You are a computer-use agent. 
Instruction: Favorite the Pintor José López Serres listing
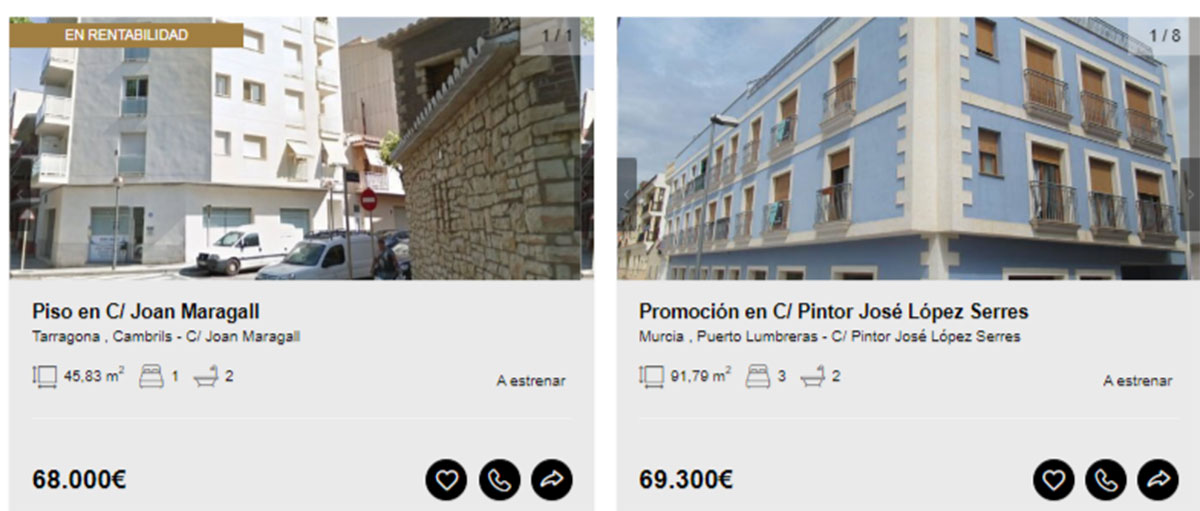point(1053,480)
